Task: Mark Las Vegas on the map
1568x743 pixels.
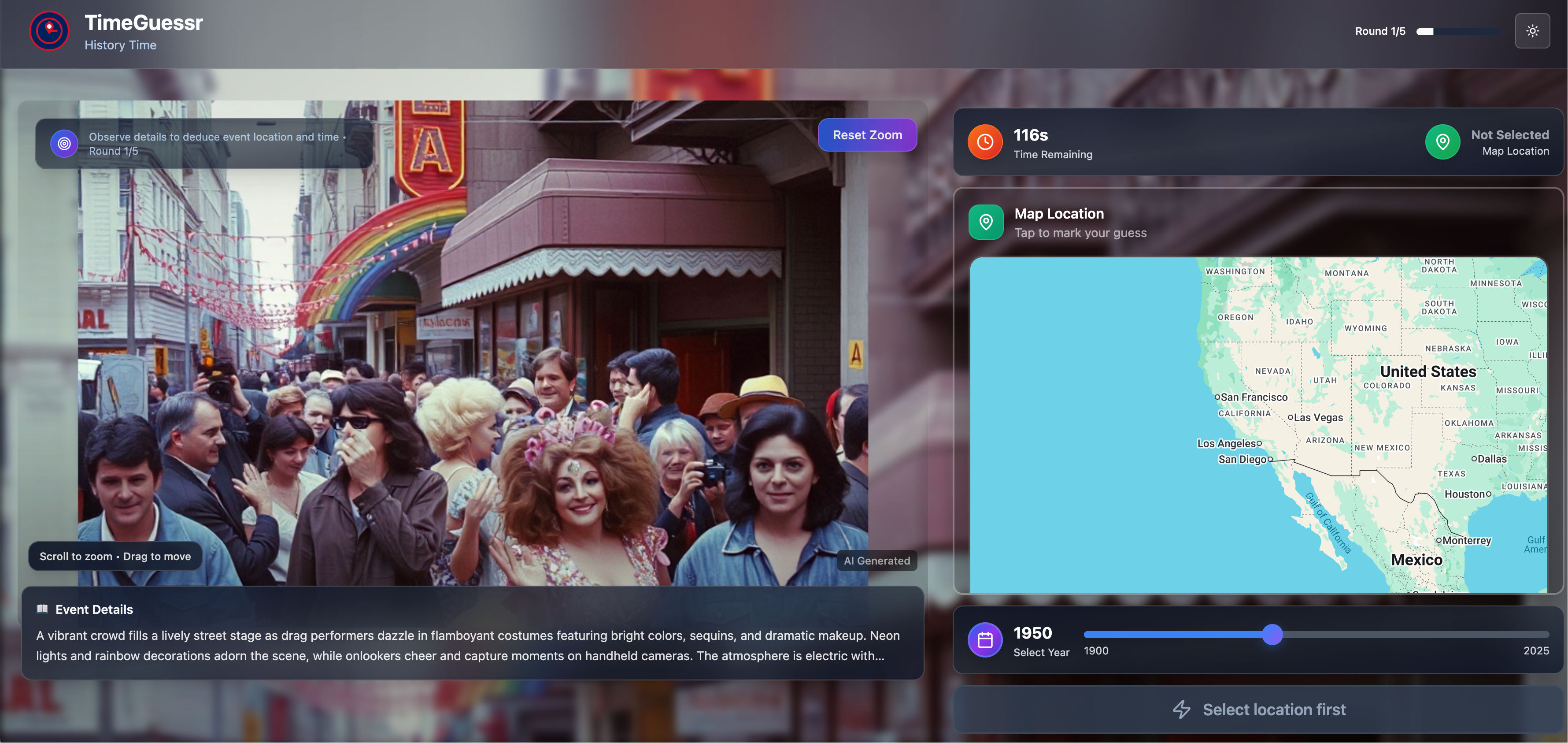Action: 1290,418
